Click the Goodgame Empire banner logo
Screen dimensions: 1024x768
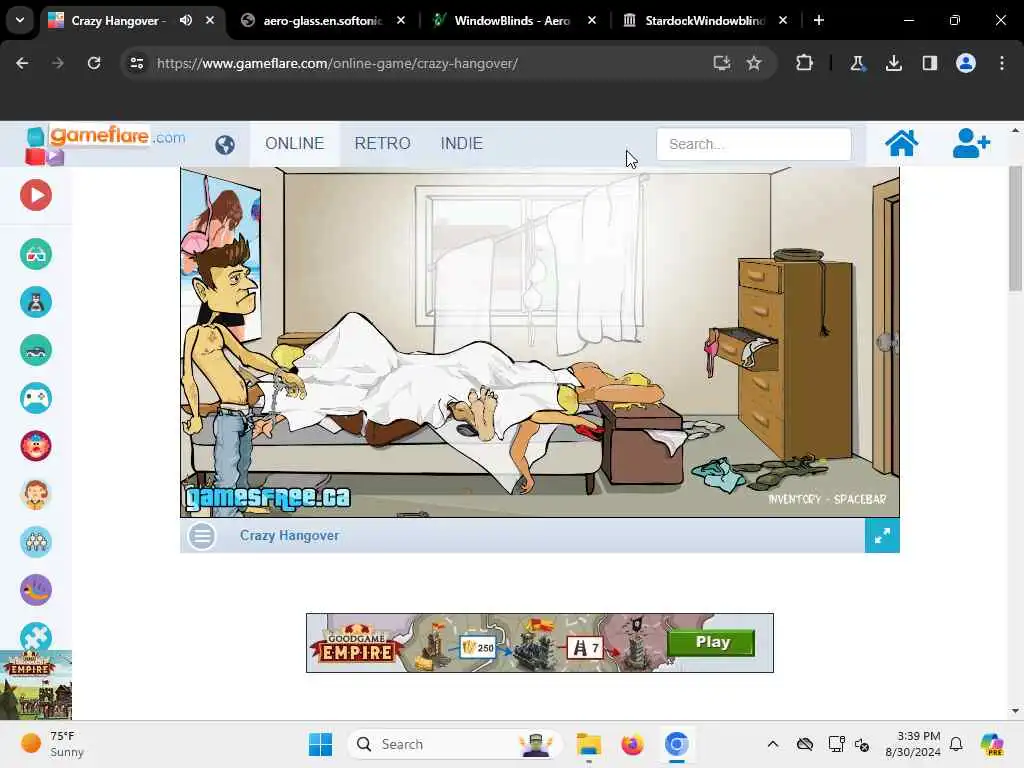357,645
